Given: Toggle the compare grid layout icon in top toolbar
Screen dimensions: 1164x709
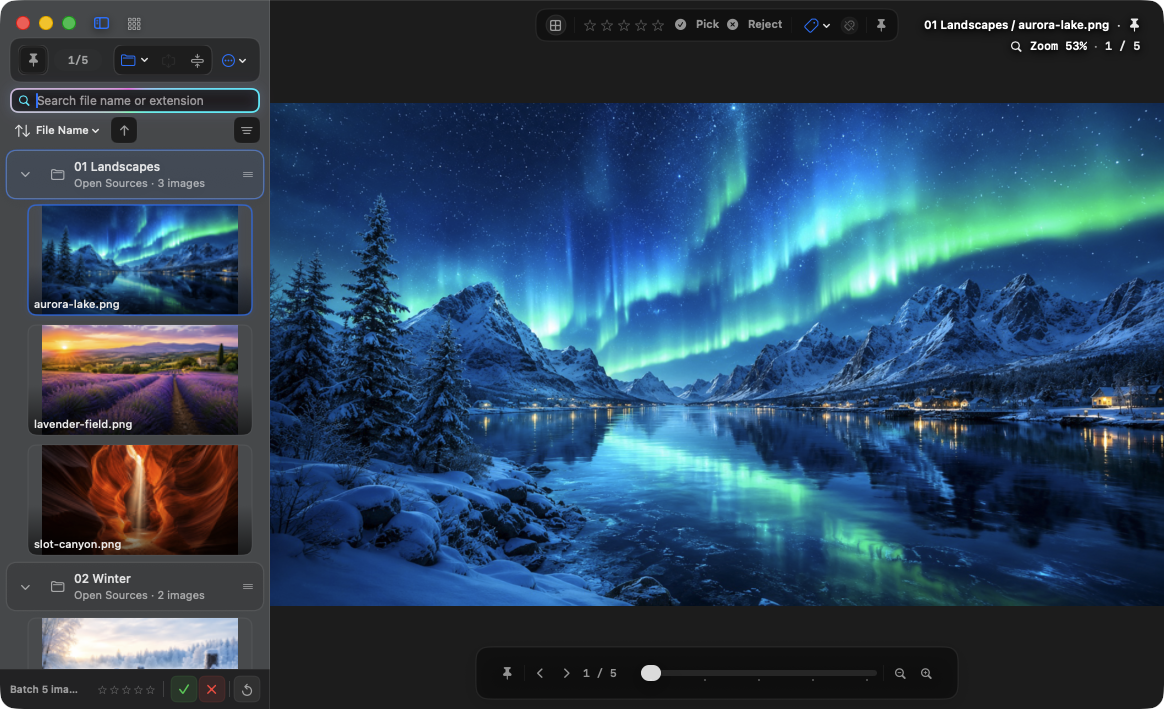Looking at the screenshot, I should pos(555,25).
